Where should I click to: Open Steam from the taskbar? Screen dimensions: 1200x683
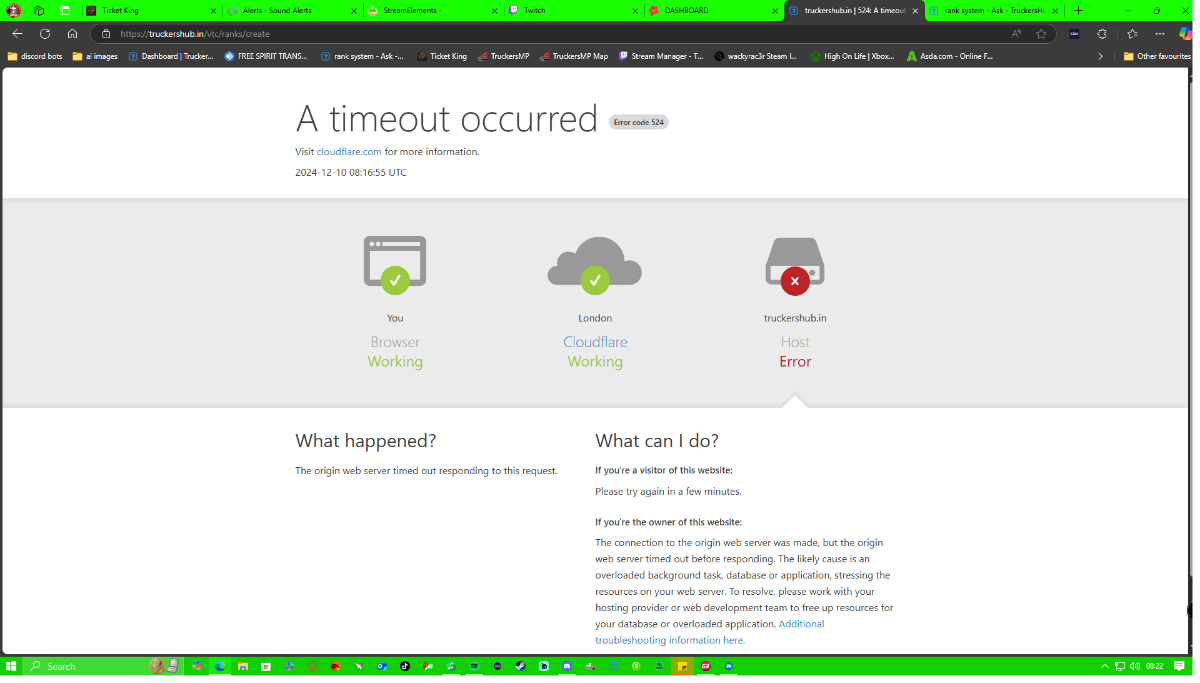click(520, 666)
